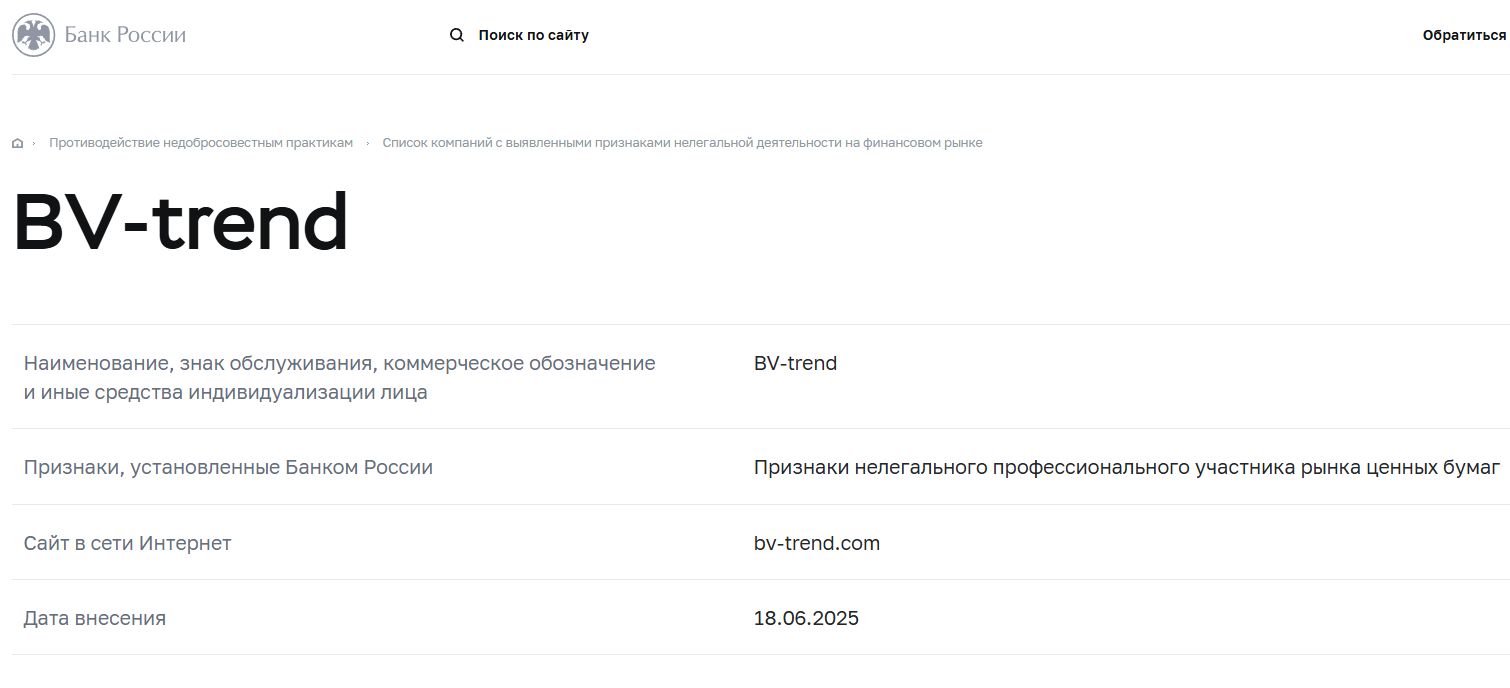1510x688 pixels.
Task: Click the Сайт в сети Интернет label
Action: pos(127,543)
